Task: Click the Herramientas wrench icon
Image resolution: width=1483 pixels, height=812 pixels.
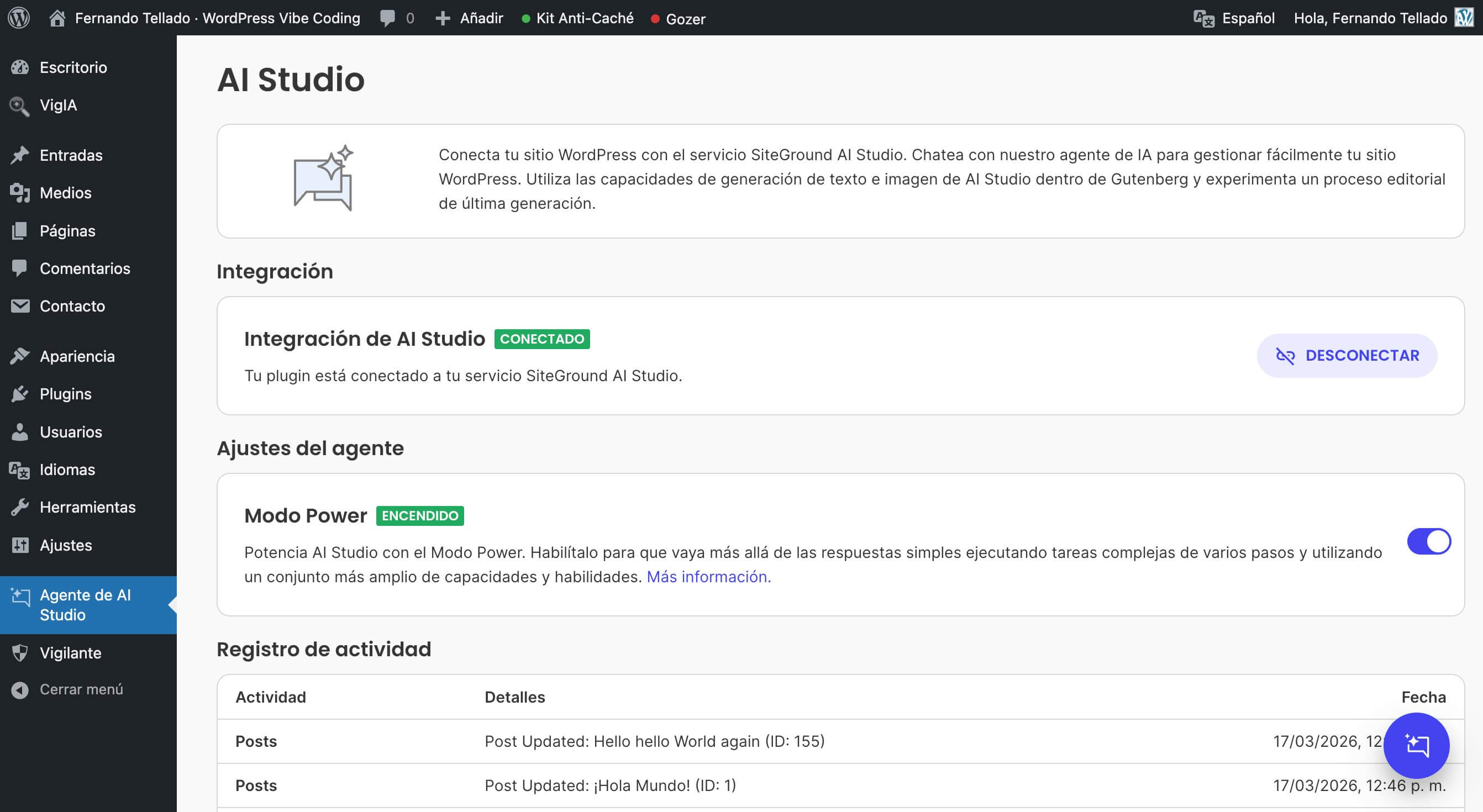Action: (x=19, y=507)
